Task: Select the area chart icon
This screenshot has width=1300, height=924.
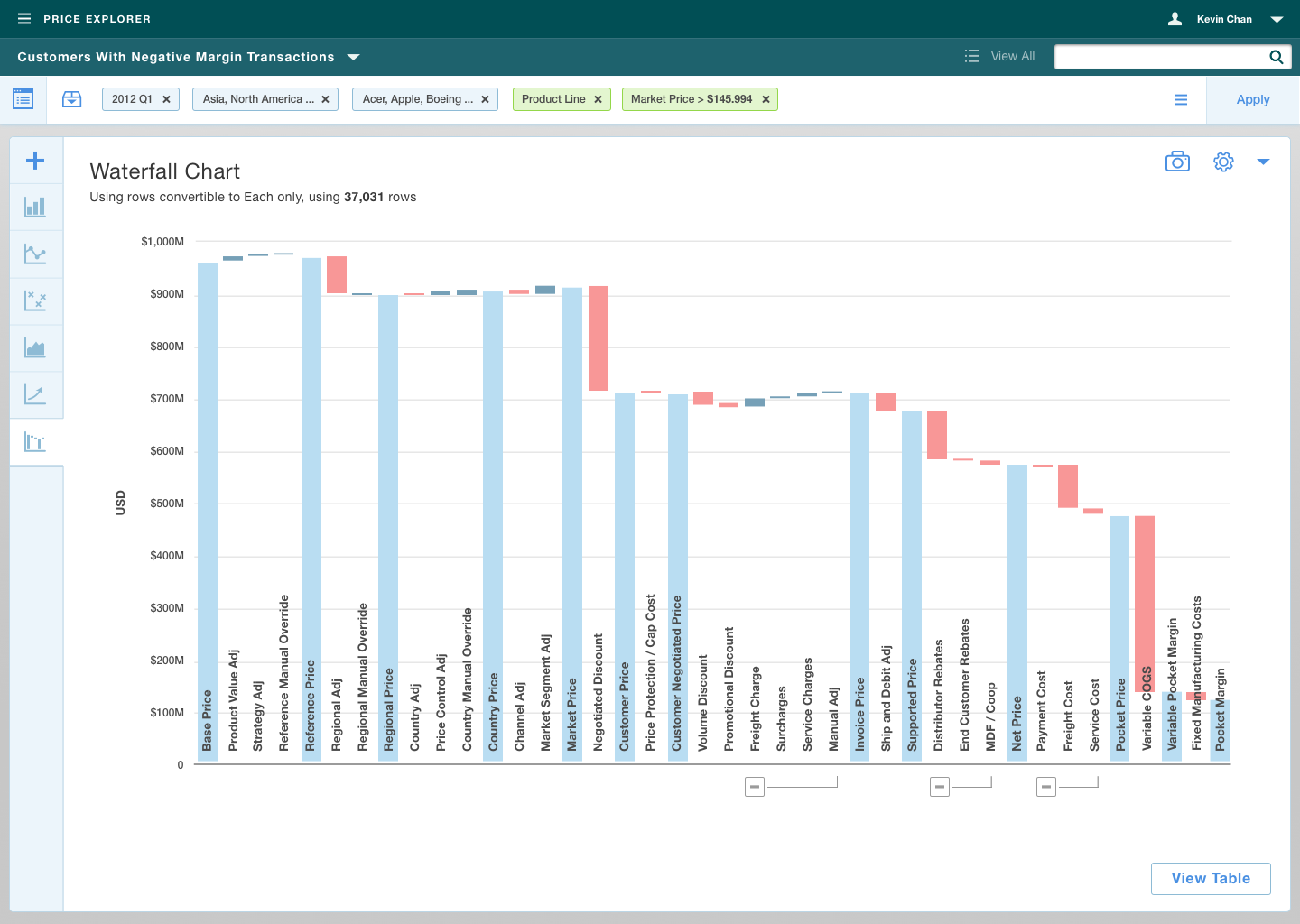Action: pos(35,348)
